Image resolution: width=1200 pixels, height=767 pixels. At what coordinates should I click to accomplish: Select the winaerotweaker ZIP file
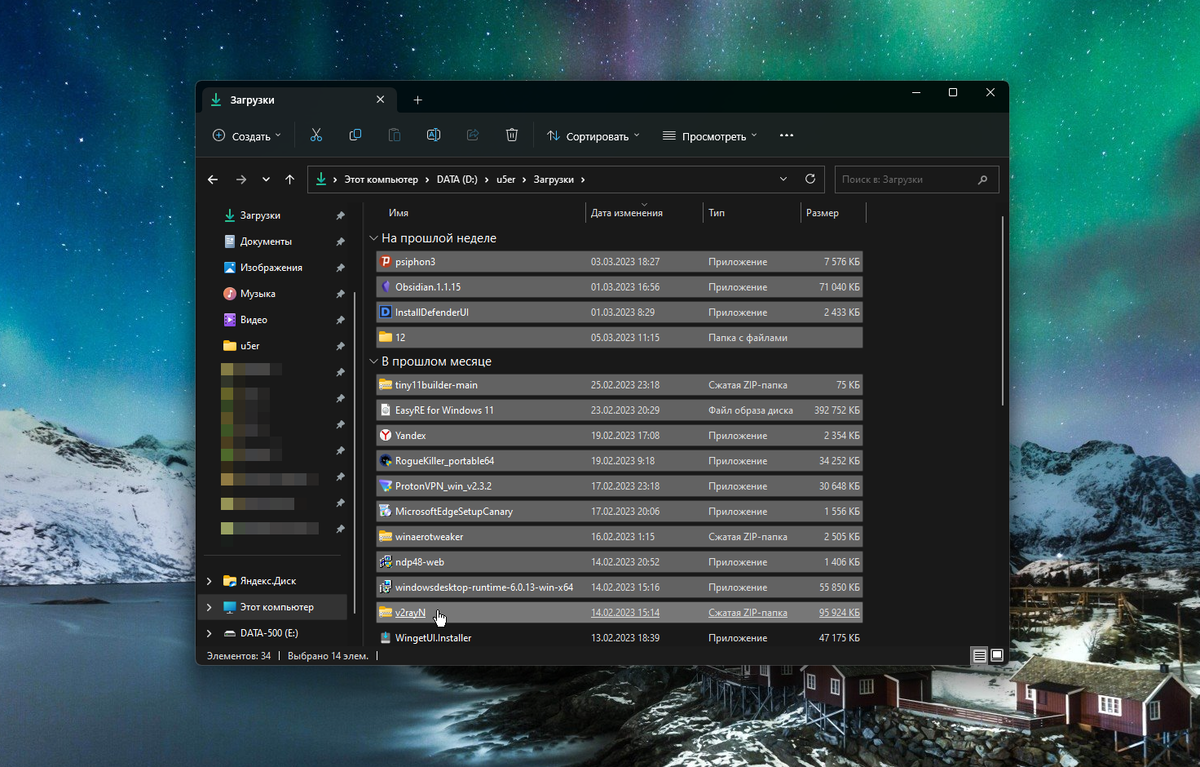pos(619,537)
